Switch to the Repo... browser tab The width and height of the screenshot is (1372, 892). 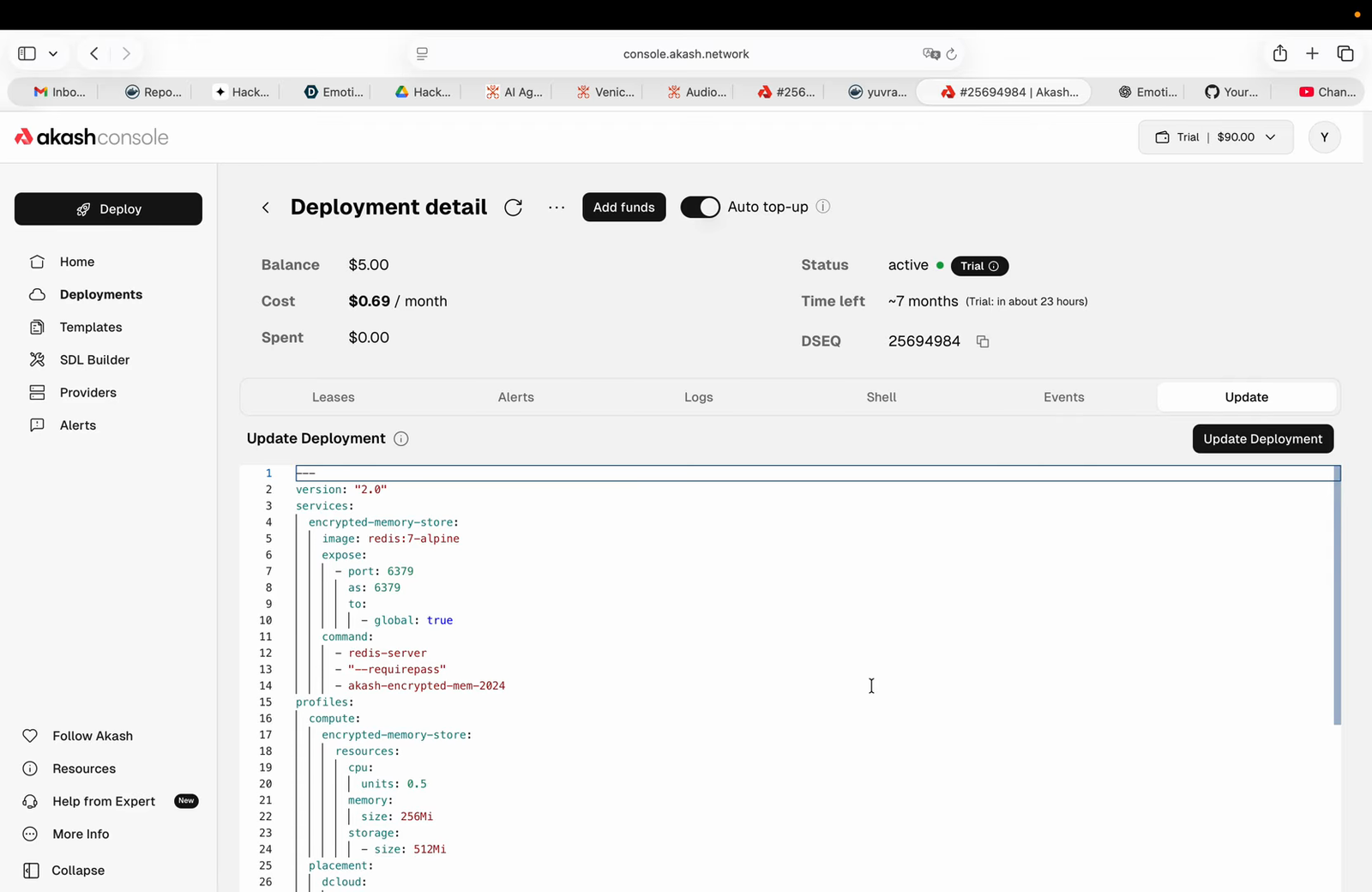(x=154, y=92)
